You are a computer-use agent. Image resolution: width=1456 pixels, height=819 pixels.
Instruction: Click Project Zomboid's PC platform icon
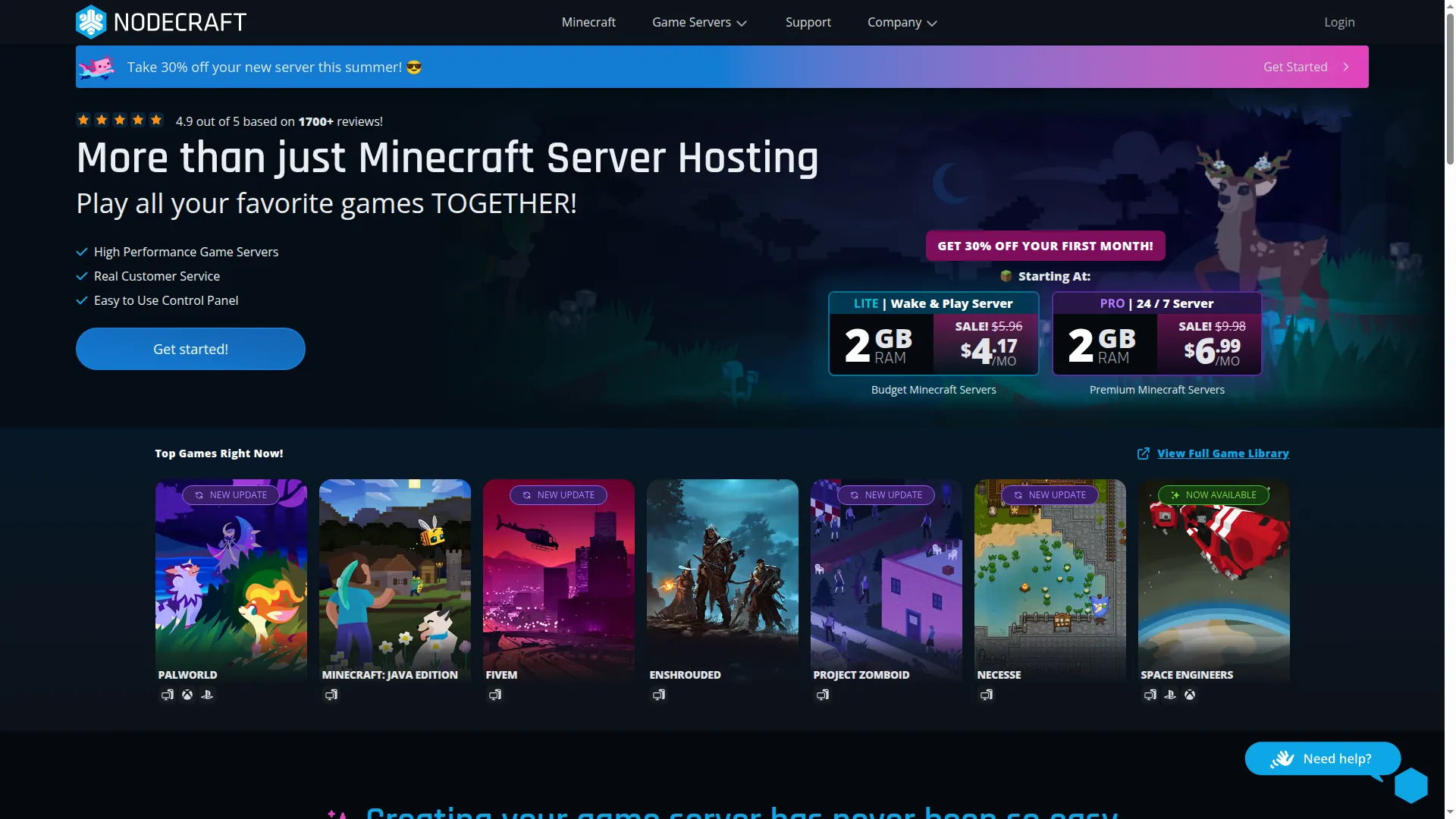(x=823, y=695)
